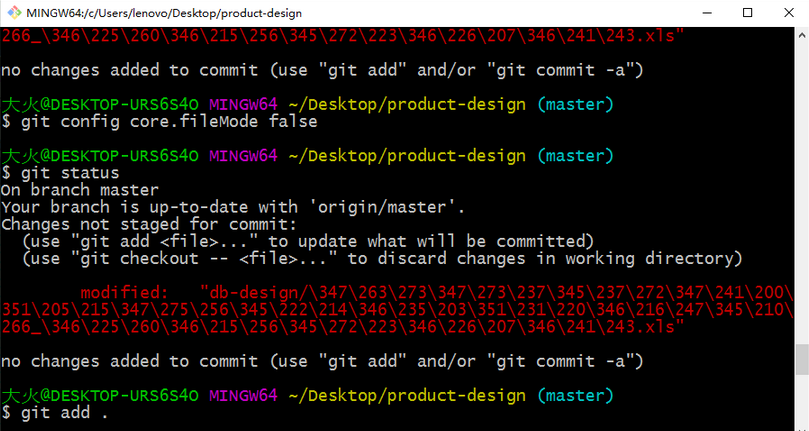Click the purple MINGW64 label in the middle prompt

pyautogui.click(x=243, y=155)
